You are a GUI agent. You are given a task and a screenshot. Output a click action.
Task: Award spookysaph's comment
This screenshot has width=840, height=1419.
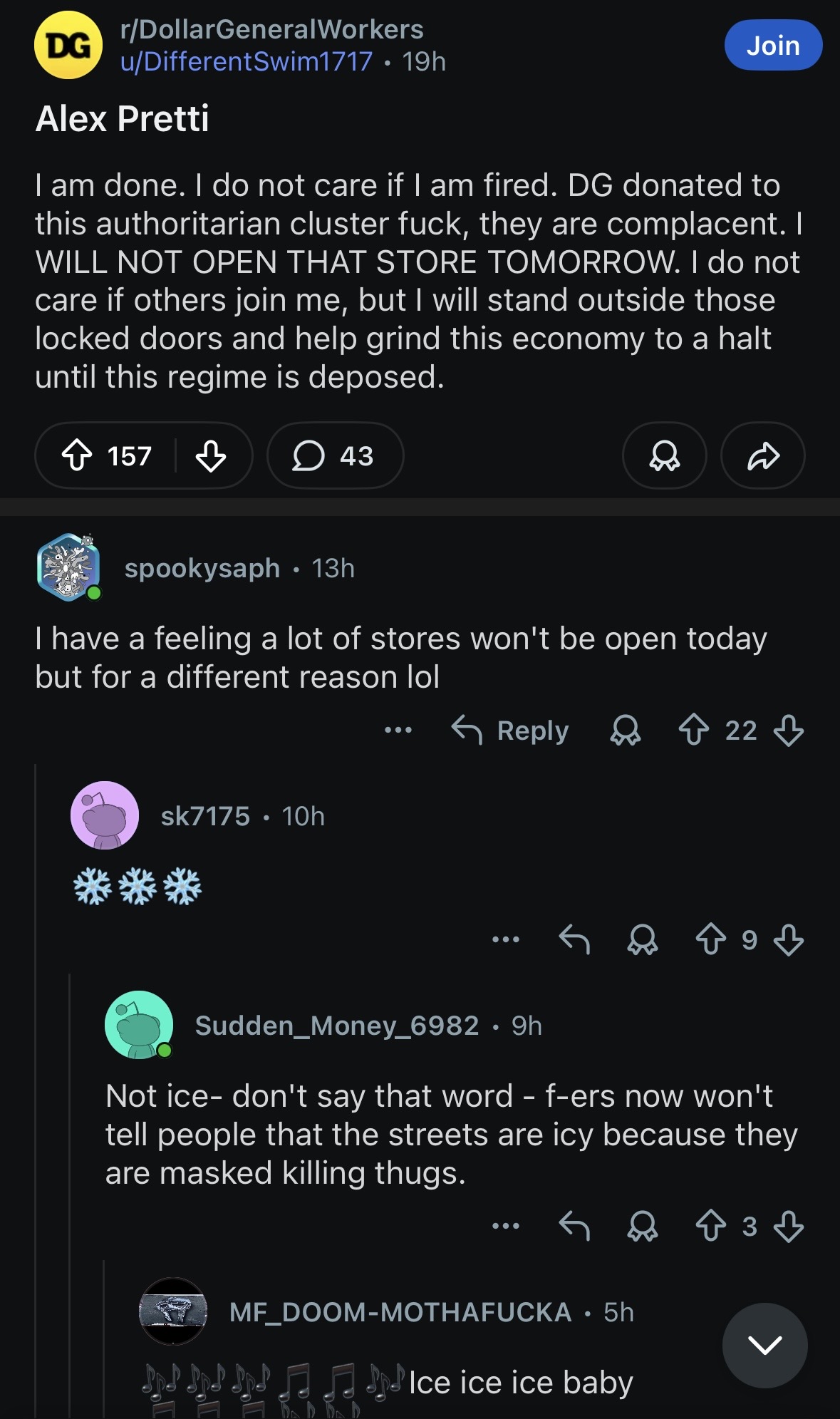[x=626, y=731]
